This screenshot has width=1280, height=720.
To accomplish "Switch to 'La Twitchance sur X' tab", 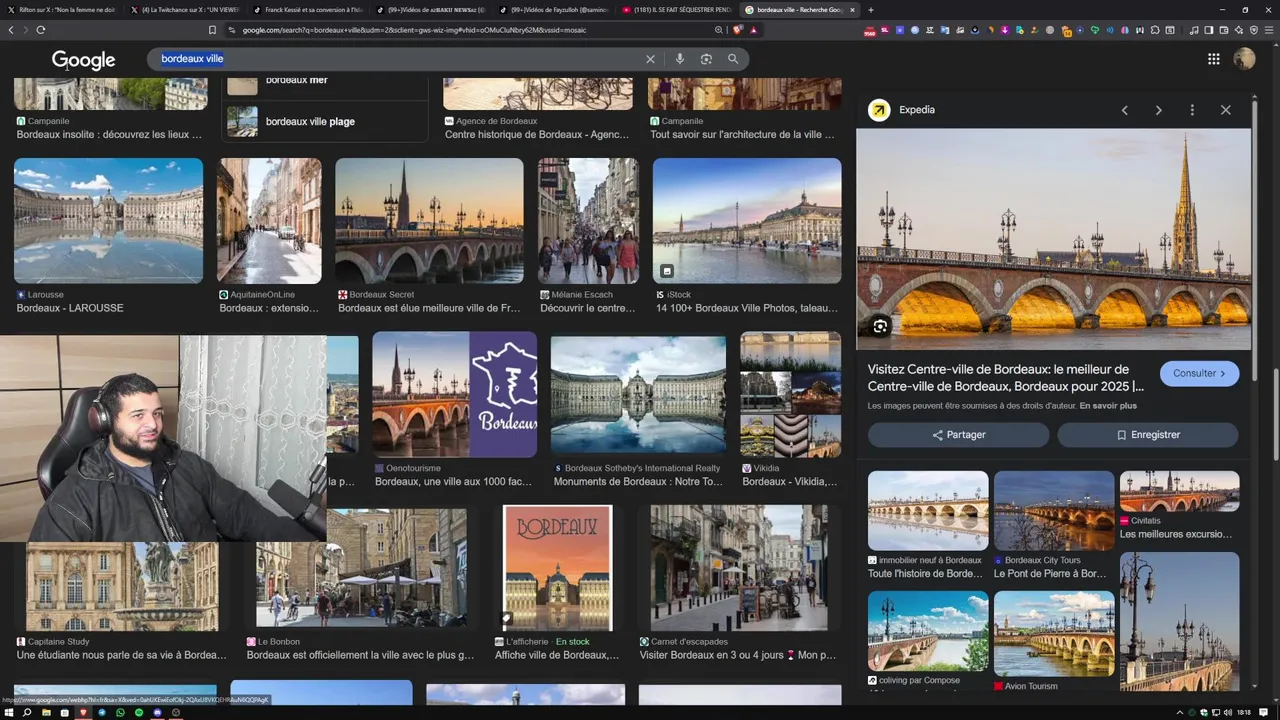I will pyautogui.click(x=185, y=10).
